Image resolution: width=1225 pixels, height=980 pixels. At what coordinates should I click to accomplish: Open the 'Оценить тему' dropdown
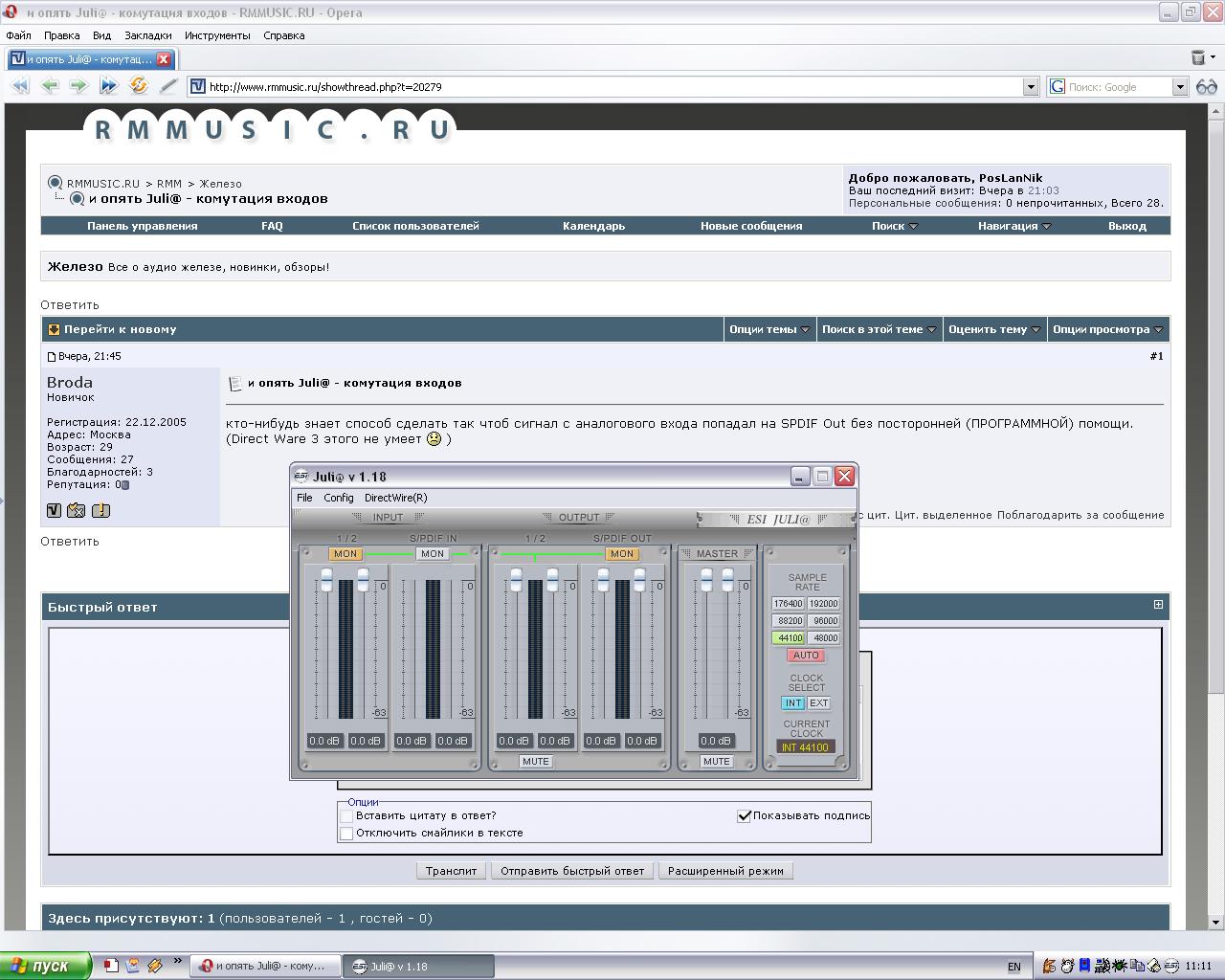click(x=994, y=329)
